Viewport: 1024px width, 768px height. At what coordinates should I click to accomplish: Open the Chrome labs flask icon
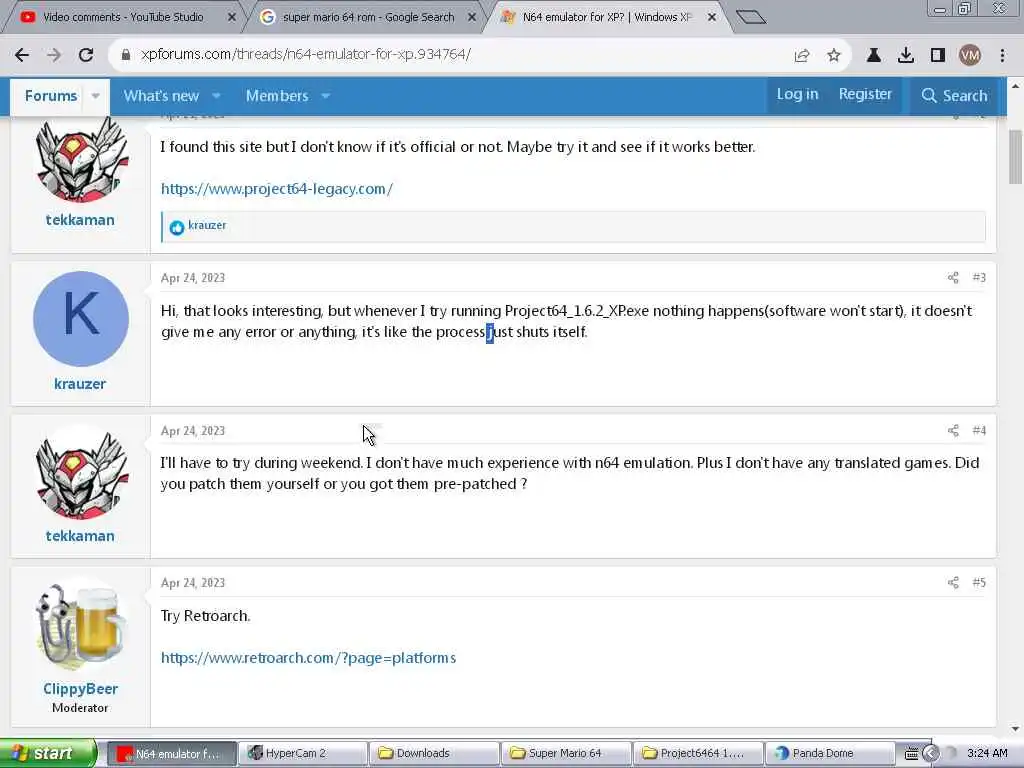pyautogui.click(x=874, y=56)
